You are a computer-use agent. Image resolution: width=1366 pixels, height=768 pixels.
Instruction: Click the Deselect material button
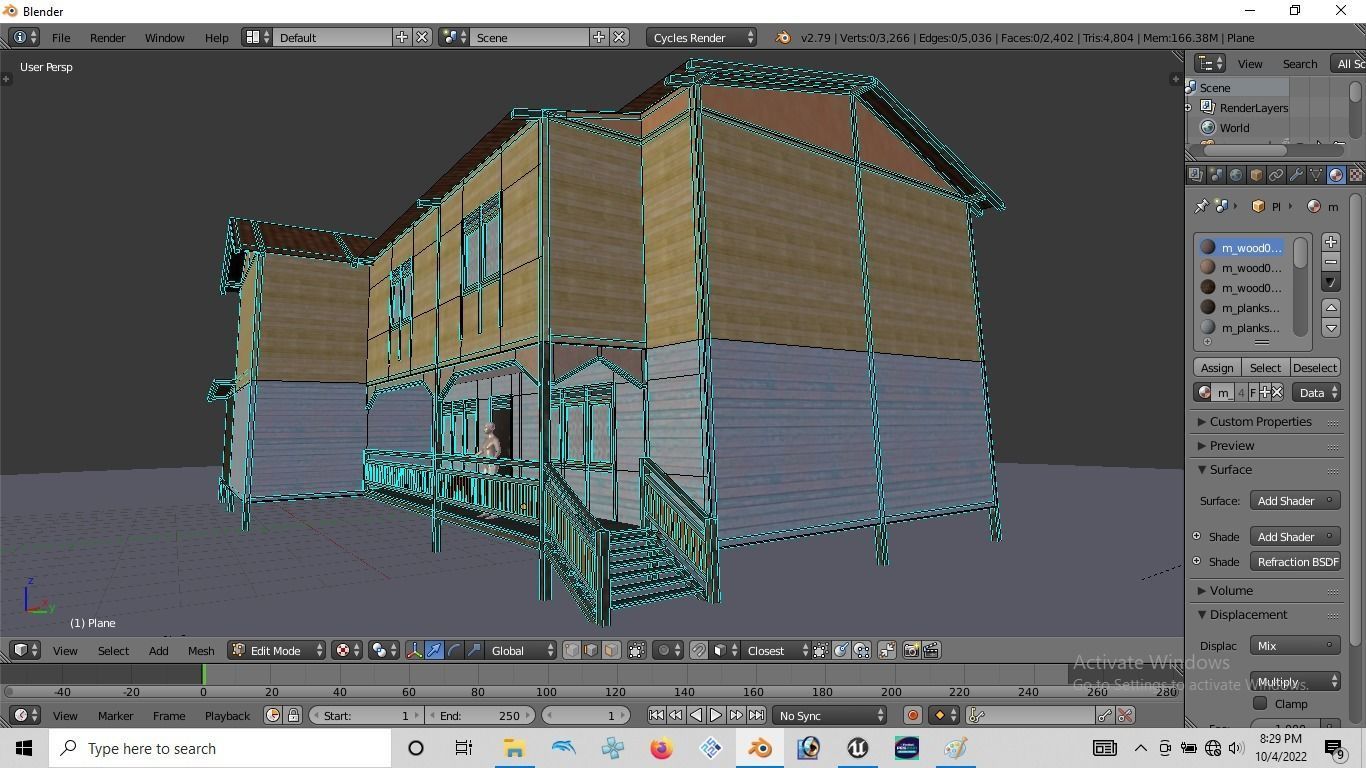(1314, 367)
